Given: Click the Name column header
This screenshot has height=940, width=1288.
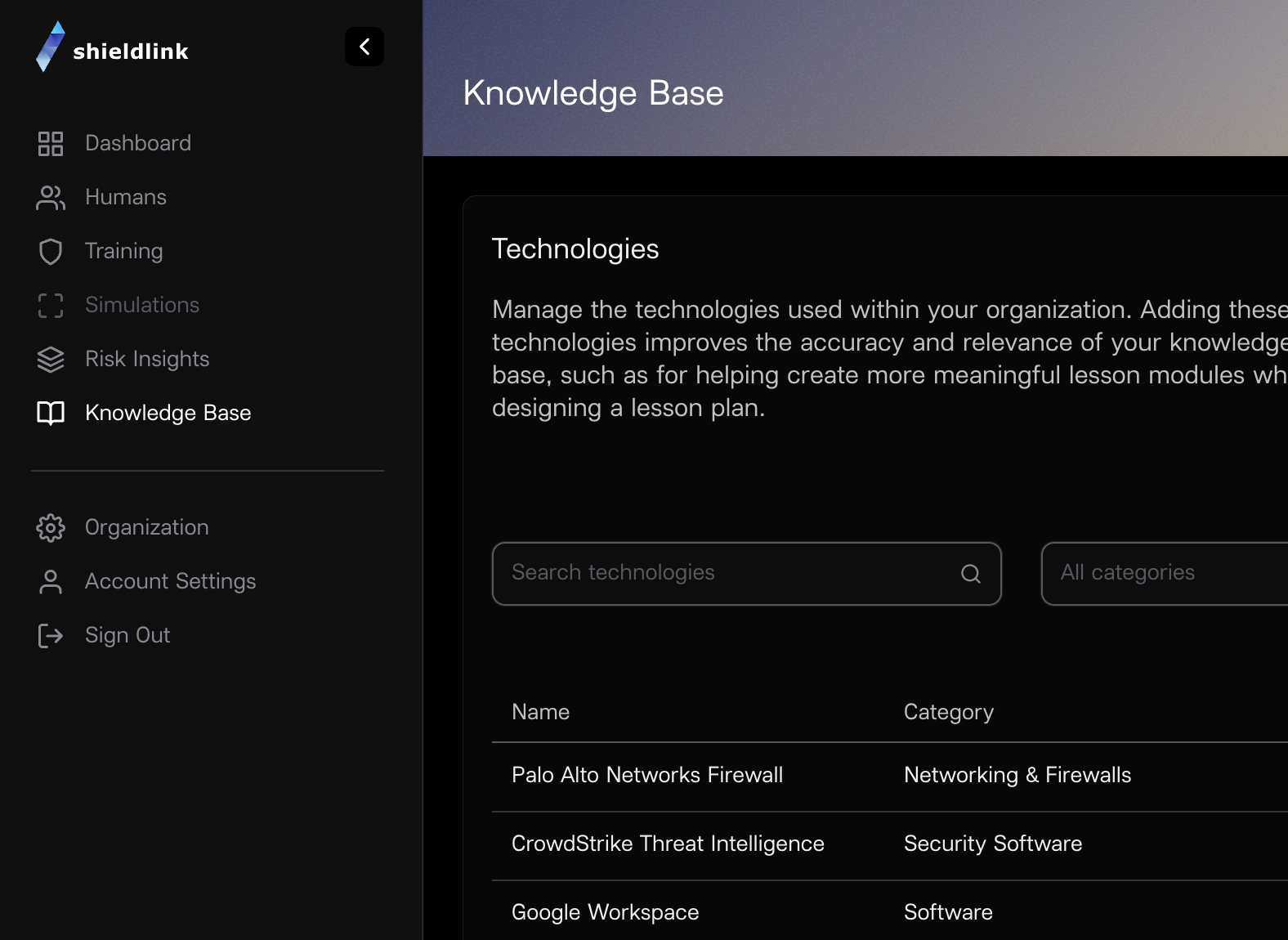Looking at the screenshot, I should [x=541, y=712].
